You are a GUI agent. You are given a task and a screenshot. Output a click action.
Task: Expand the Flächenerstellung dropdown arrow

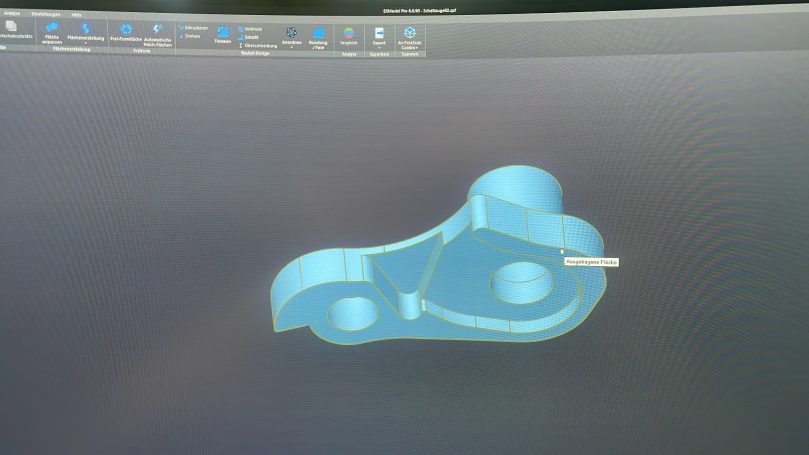click(x=86, y=43)
